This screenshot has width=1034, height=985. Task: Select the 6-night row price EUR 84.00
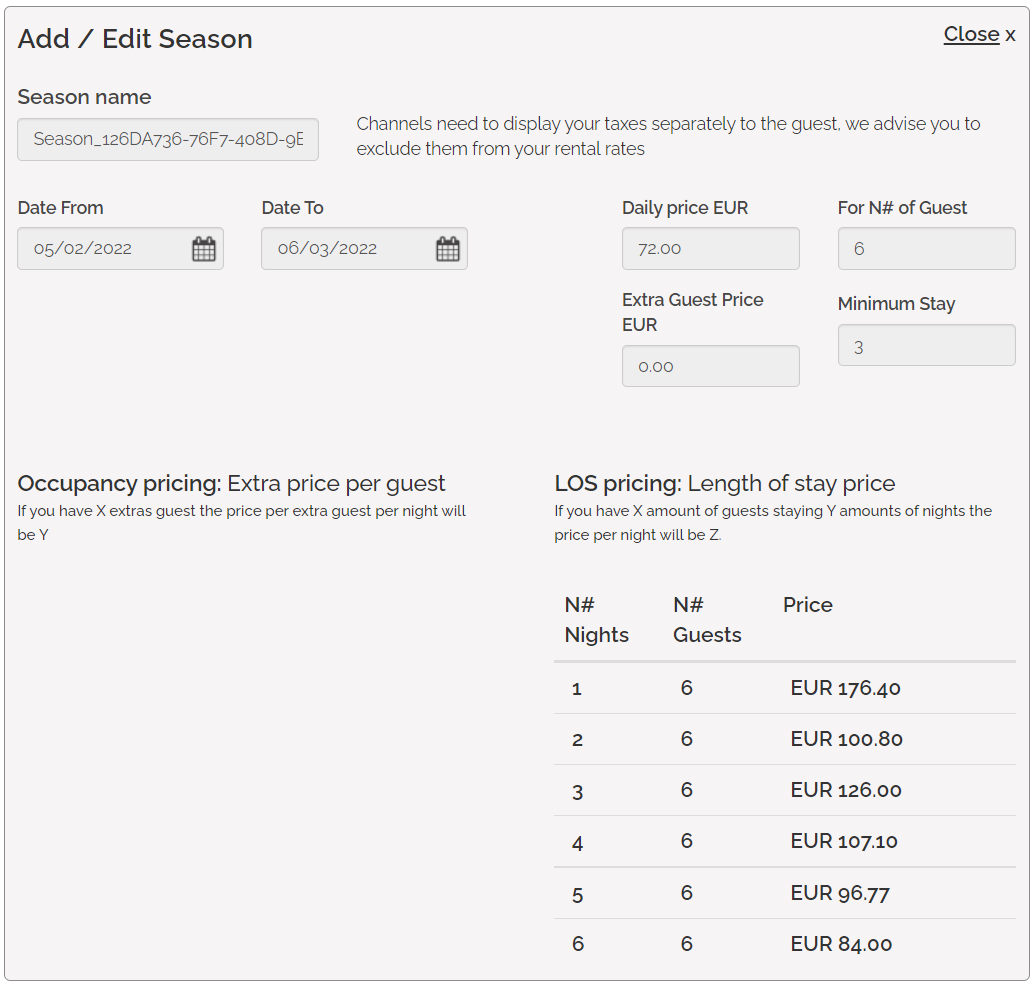(x=841, y=943)
